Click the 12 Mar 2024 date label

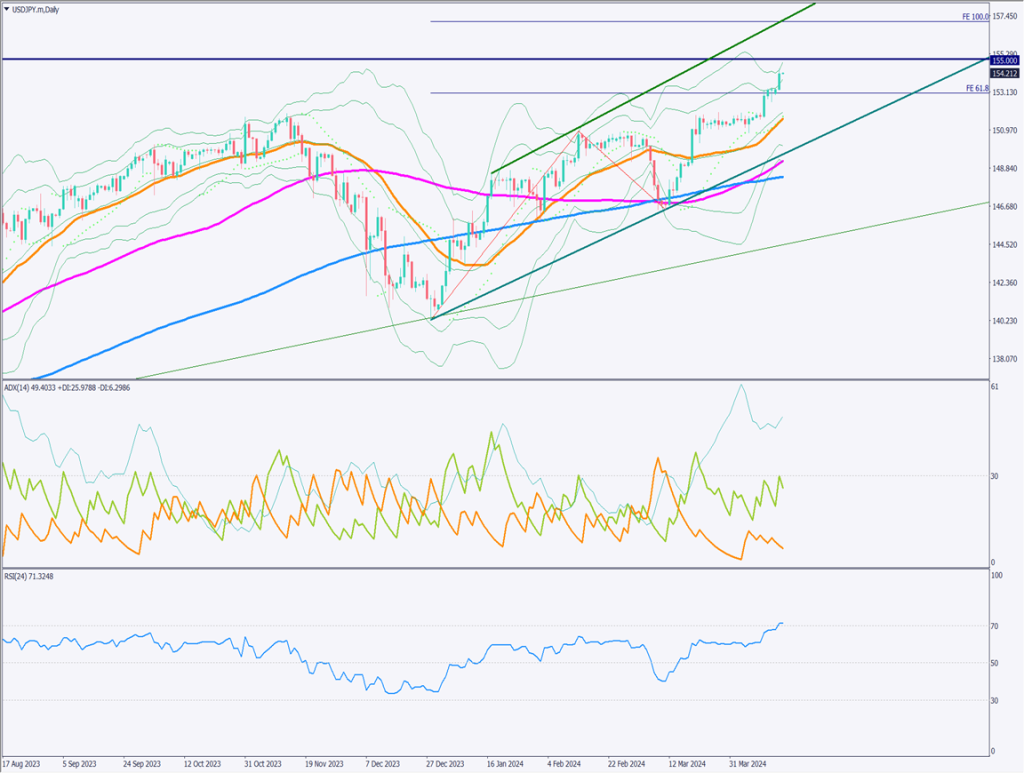tap(688, 765)
